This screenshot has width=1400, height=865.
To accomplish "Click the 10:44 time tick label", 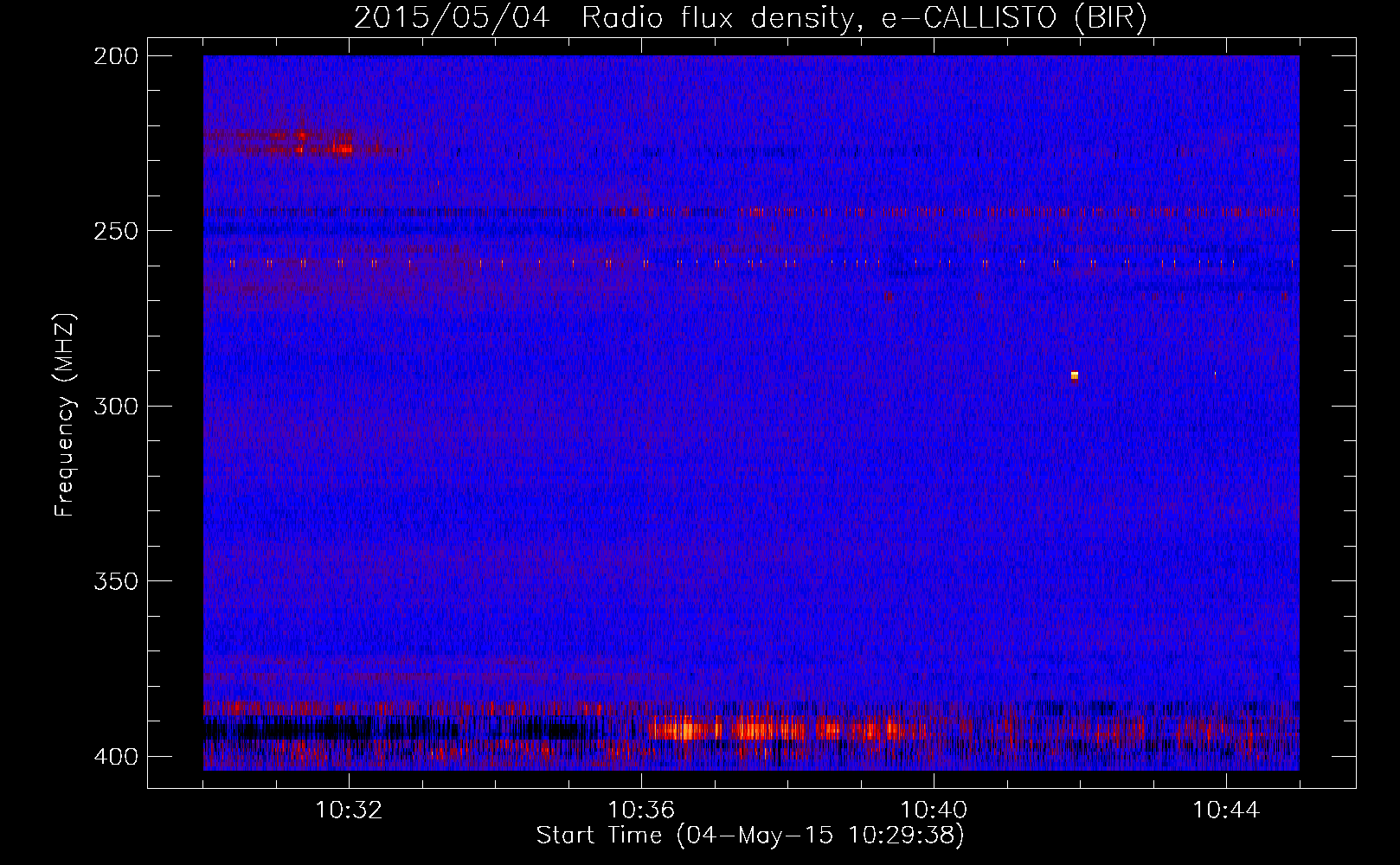I will (x=1226, y=811).
